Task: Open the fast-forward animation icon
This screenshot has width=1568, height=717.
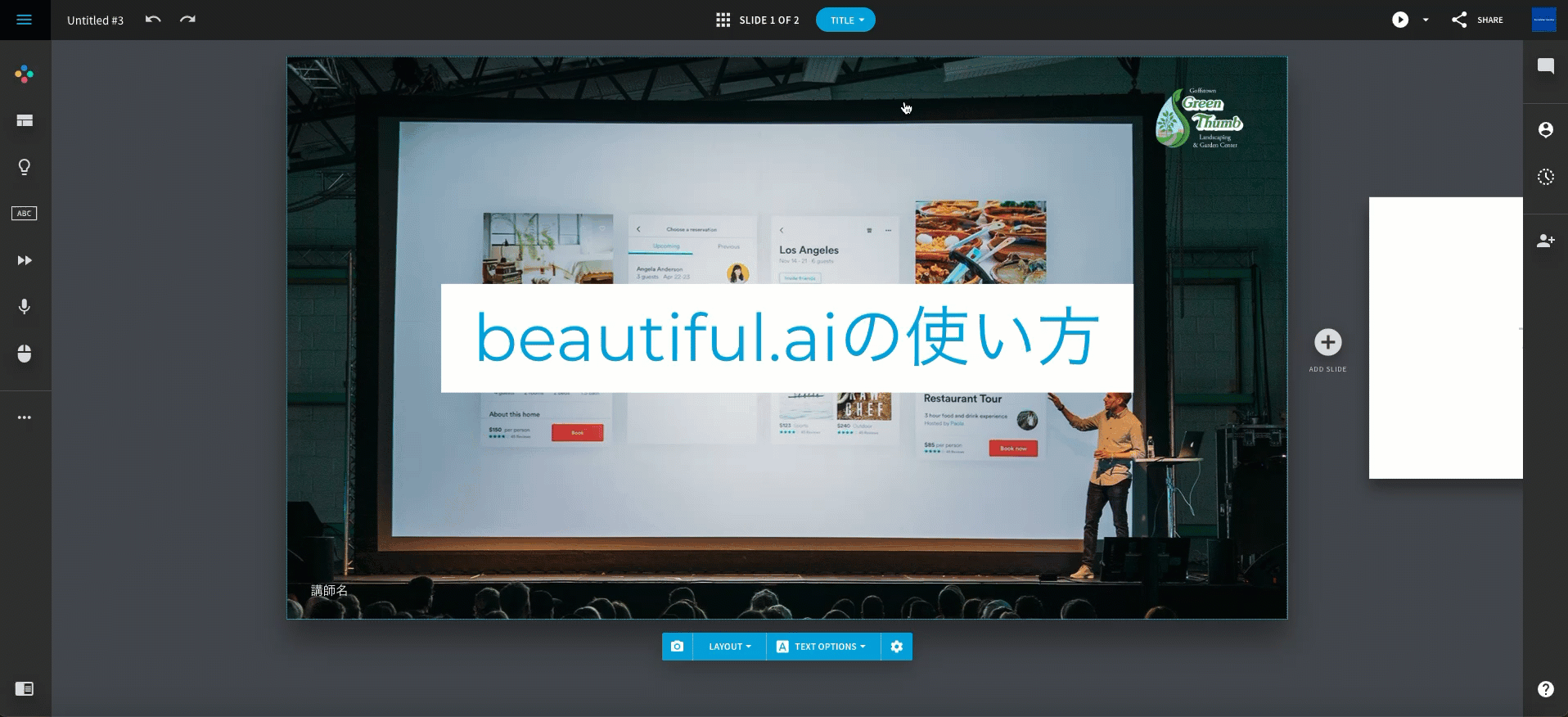Action: coord(25,260)
